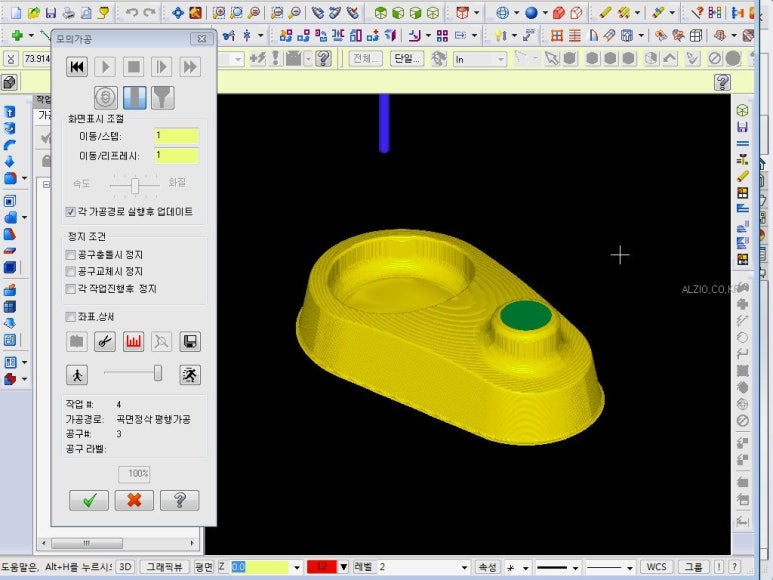
Task: Rewind the verify simulation to start
Action: coord(77,67)
